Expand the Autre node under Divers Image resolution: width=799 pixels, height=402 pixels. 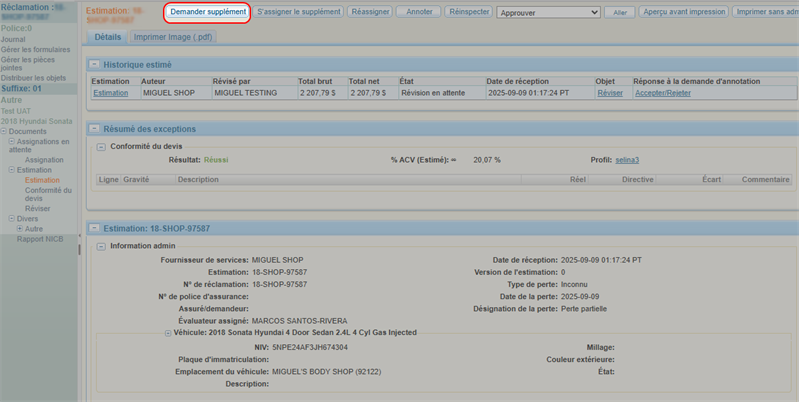[20, 229]
